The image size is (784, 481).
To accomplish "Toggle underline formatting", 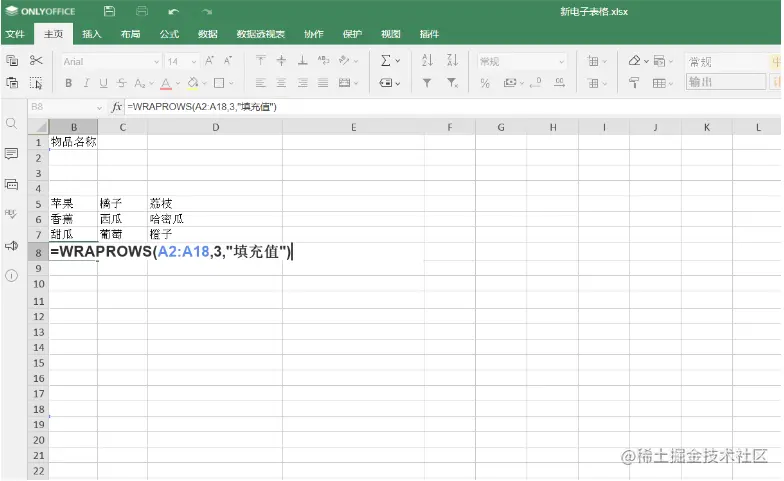I will (x=104, y=83).
